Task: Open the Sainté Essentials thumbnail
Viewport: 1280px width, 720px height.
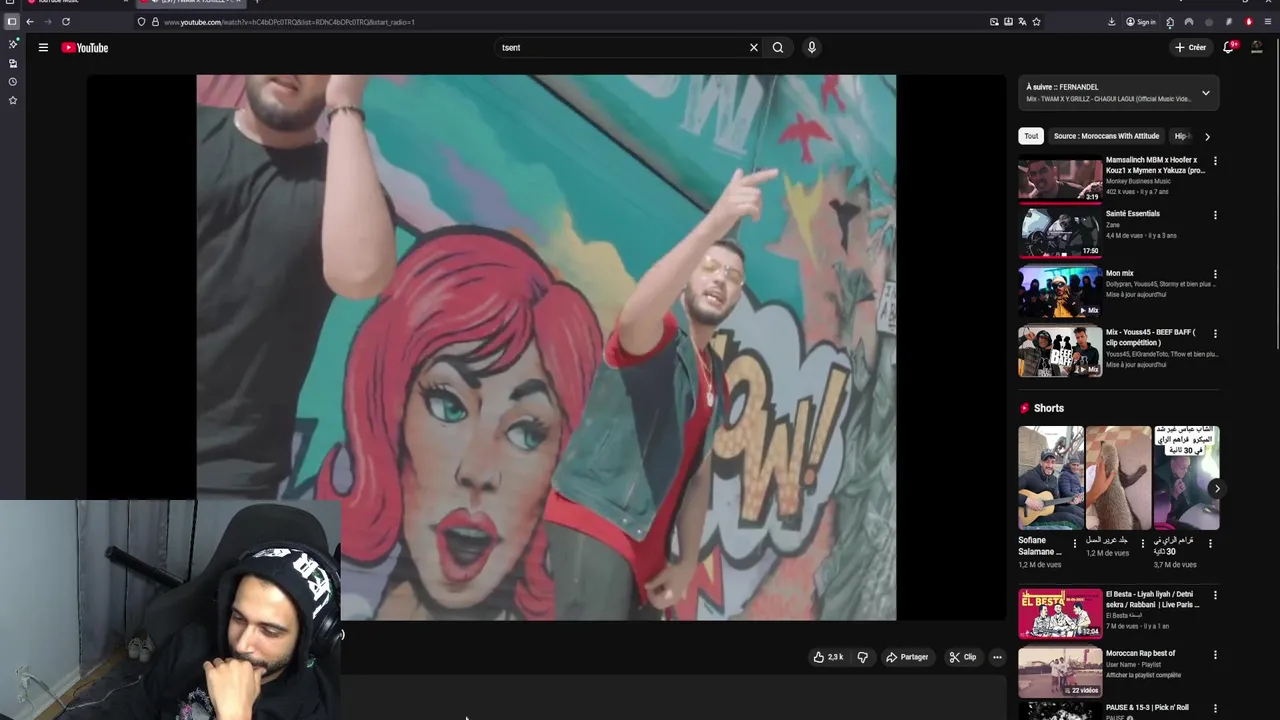Action: (1060, 232)
